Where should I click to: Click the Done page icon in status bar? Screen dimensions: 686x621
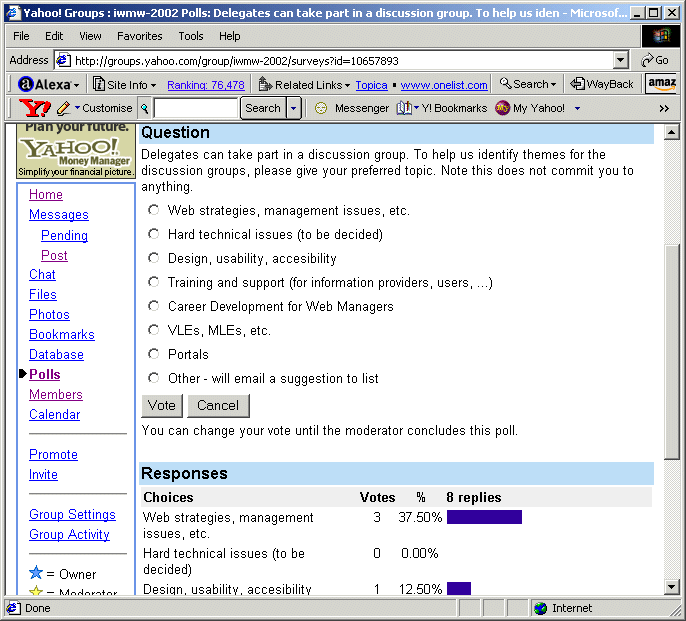[x=14, y=608]
